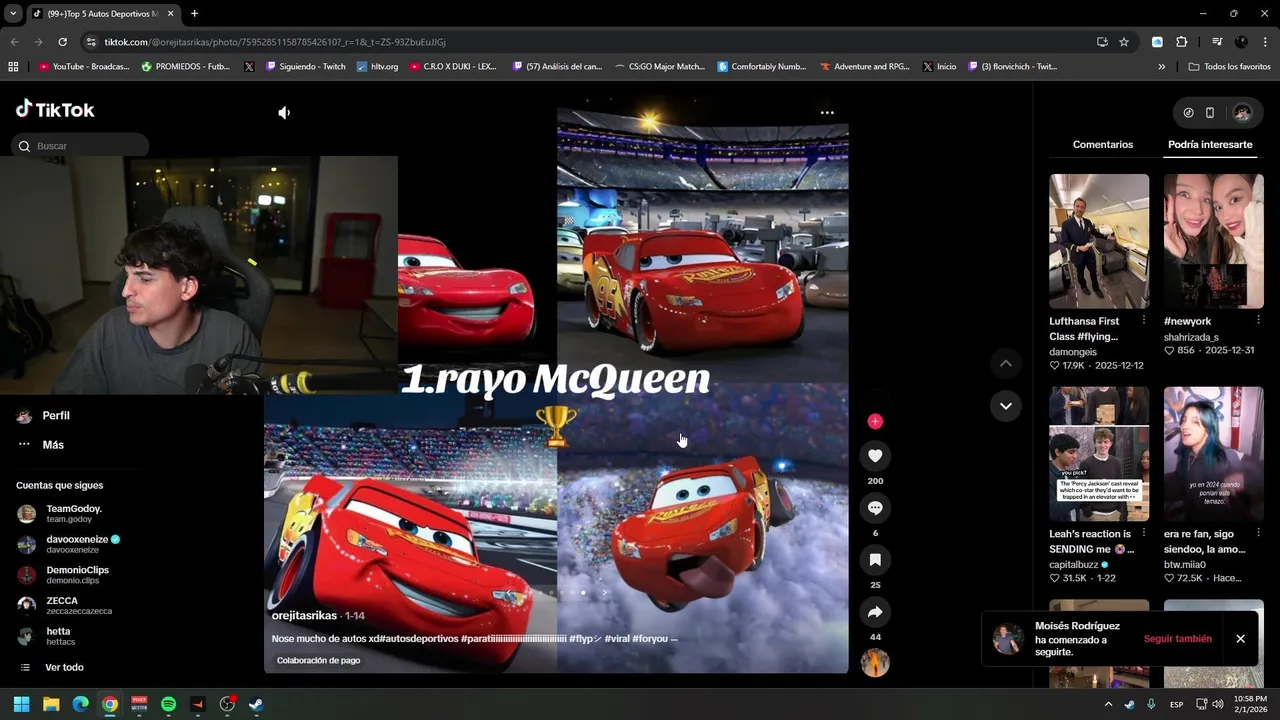Open Leah's reaction video thumbnail
This screenshot has width=1280, height=720.
[1099, 454]
